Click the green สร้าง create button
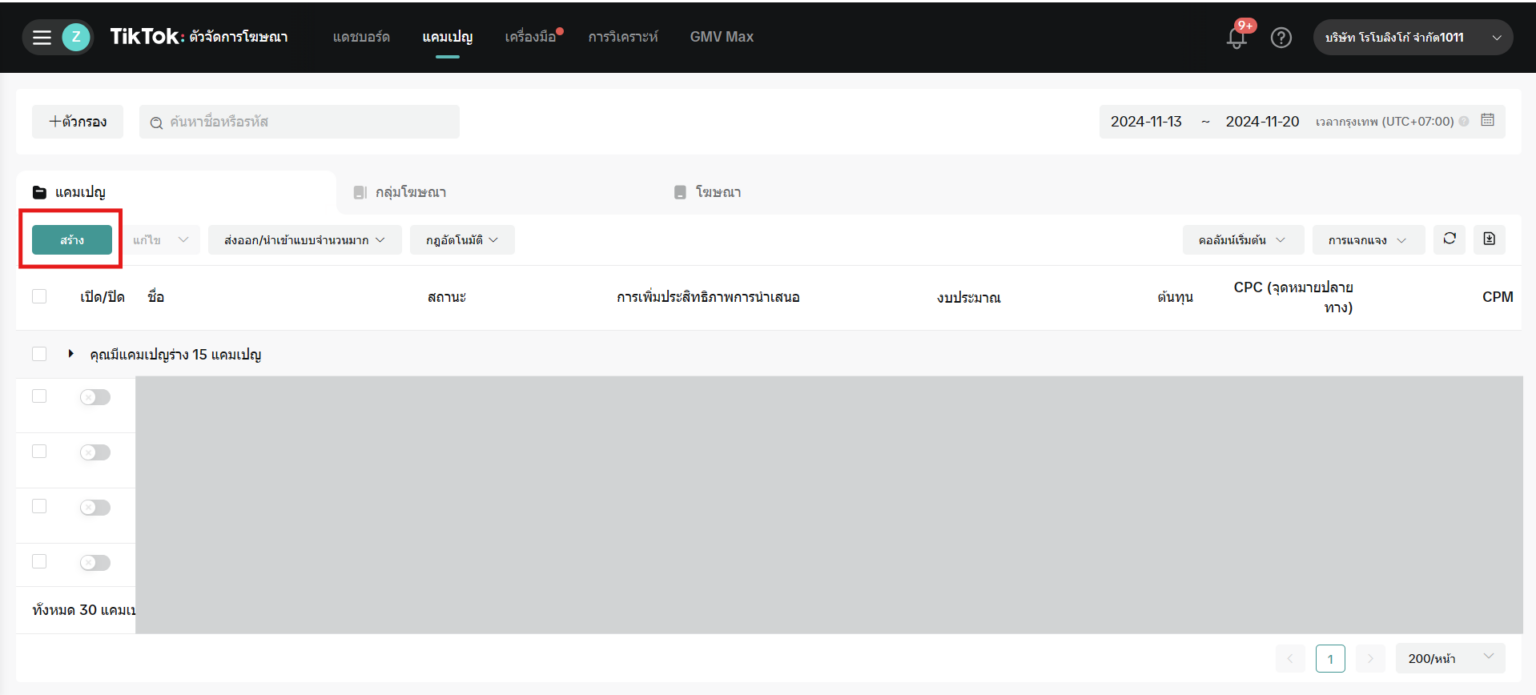 point(70,239)
